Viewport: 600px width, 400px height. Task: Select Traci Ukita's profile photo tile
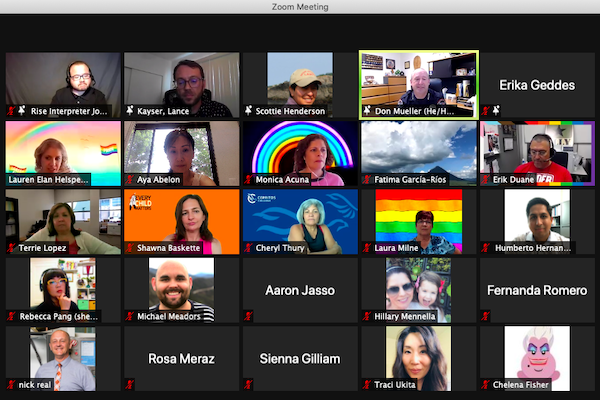click(x=419, y=358)
